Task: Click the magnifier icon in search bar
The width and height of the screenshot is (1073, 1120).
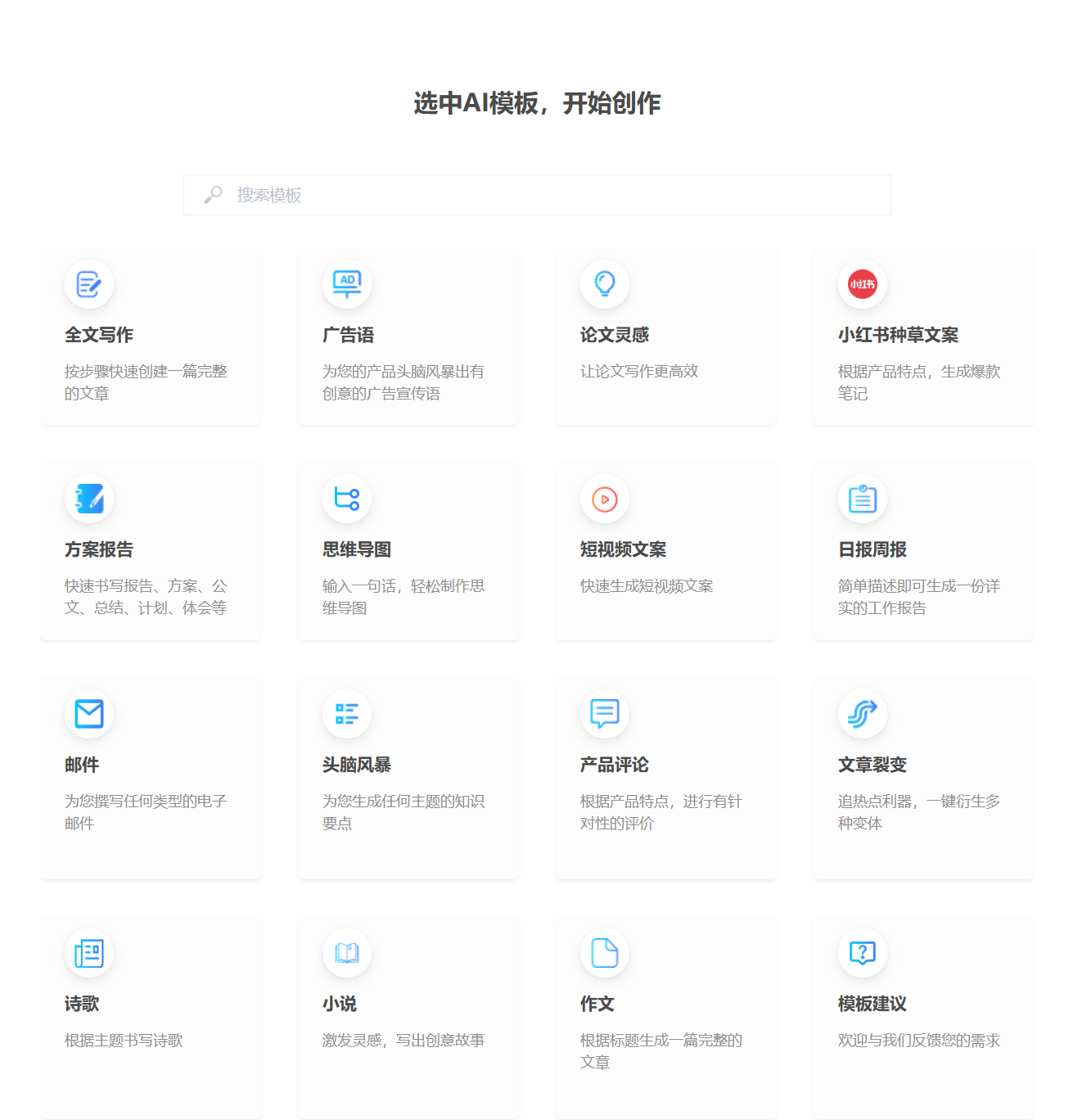Action: tap(213, 195)
